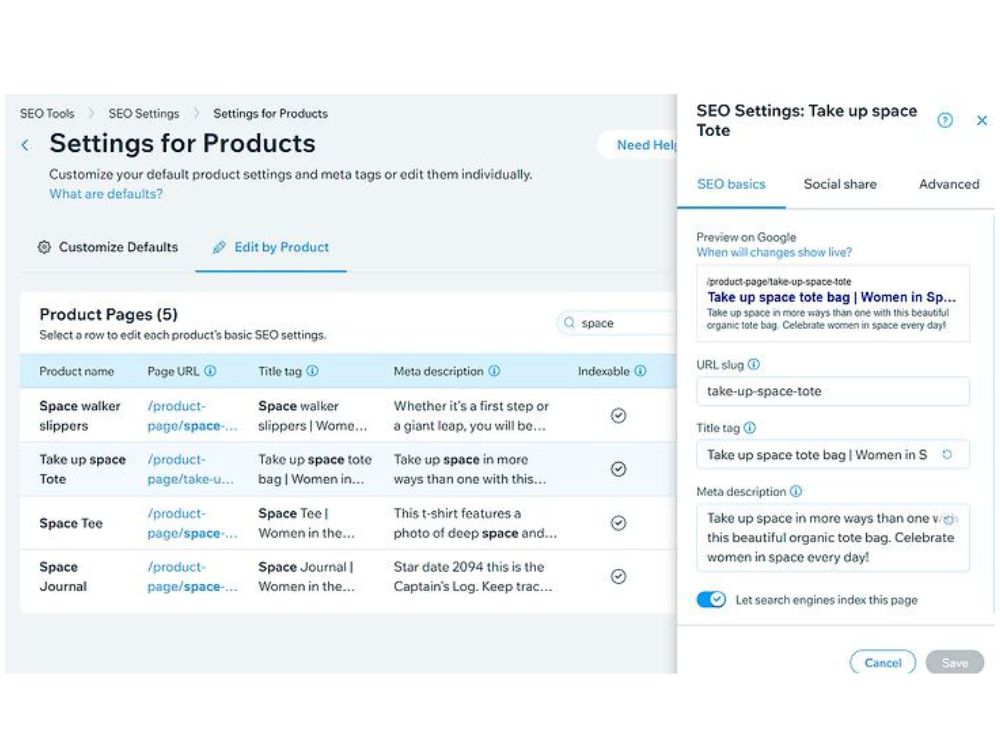Click the magnifier icon in the search box

(569, 323)
